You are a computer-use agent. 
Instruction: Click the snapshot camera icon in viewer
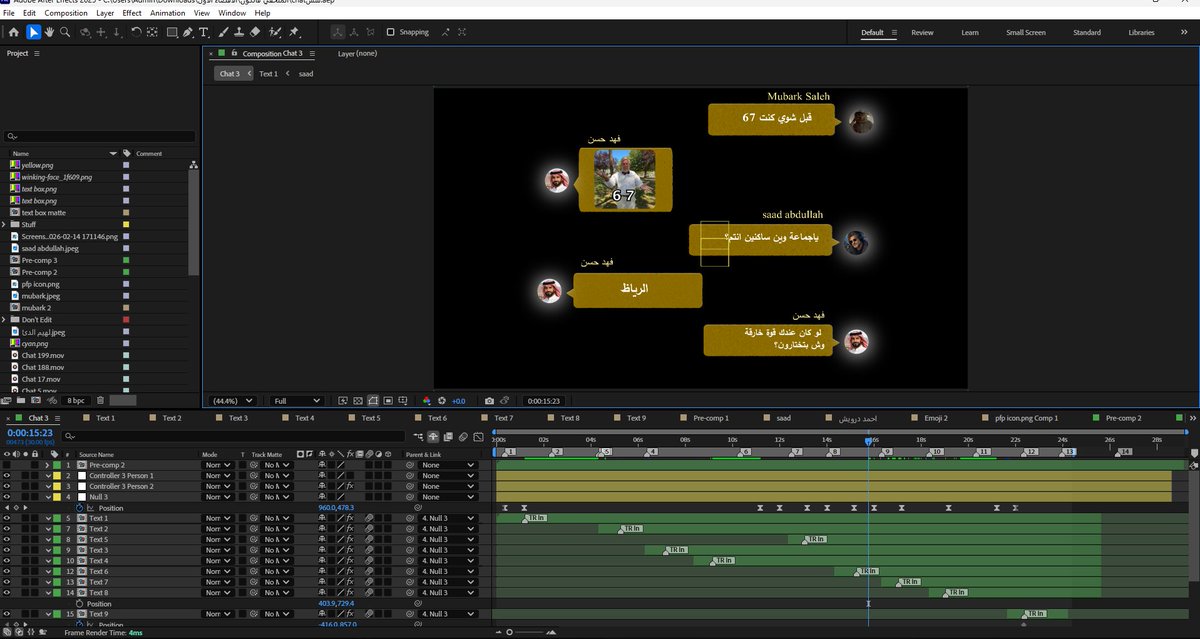489,401
